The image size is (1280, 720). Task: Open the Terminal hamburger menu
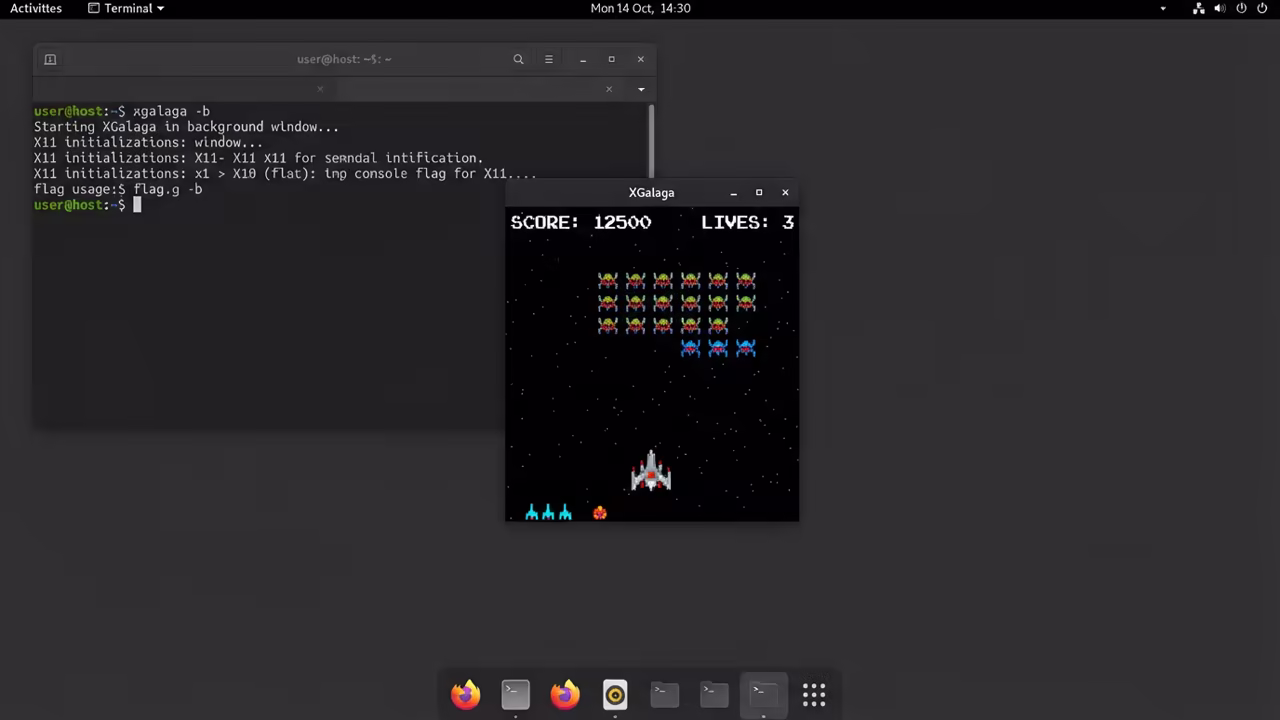(x=548, y=59)
